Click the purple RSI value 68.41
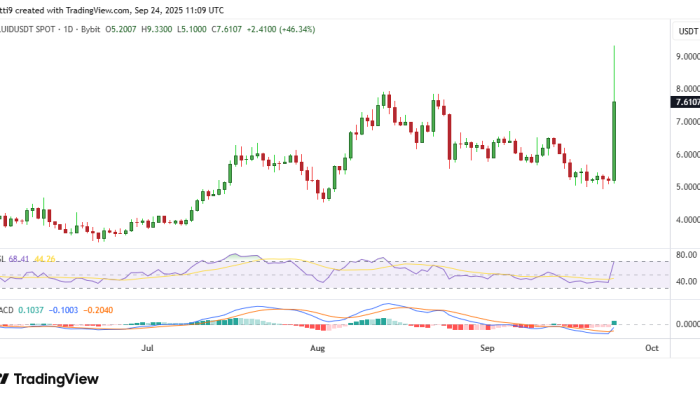This screenshot has width=700, height=400. tap(17, 259)
